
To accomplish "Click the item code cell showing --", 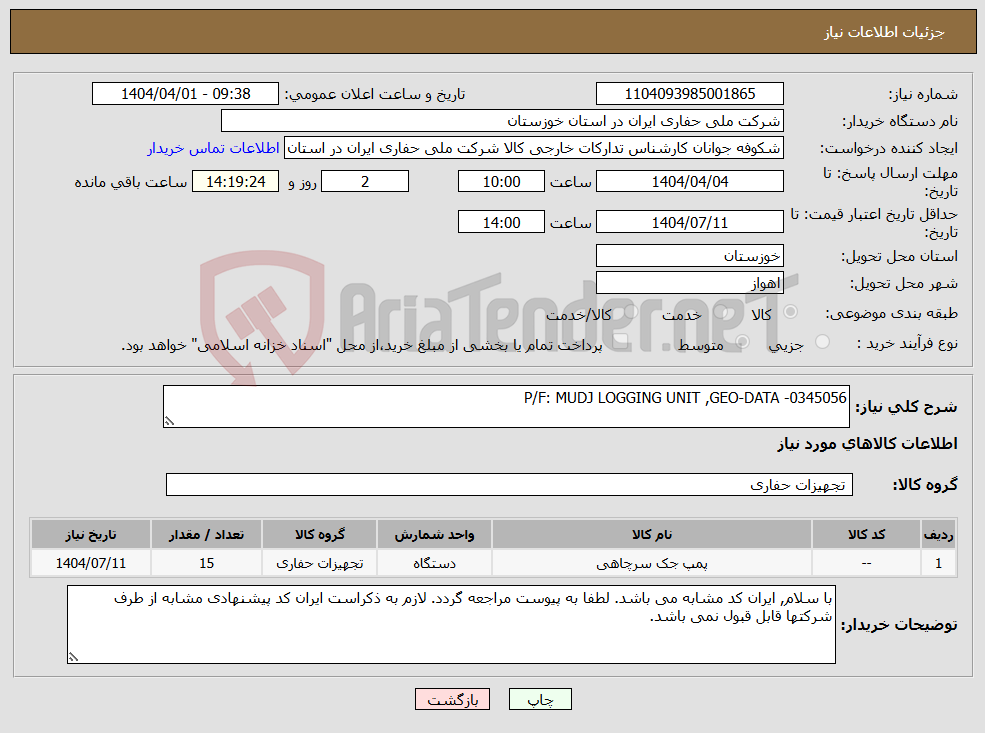I will (866, 563).
